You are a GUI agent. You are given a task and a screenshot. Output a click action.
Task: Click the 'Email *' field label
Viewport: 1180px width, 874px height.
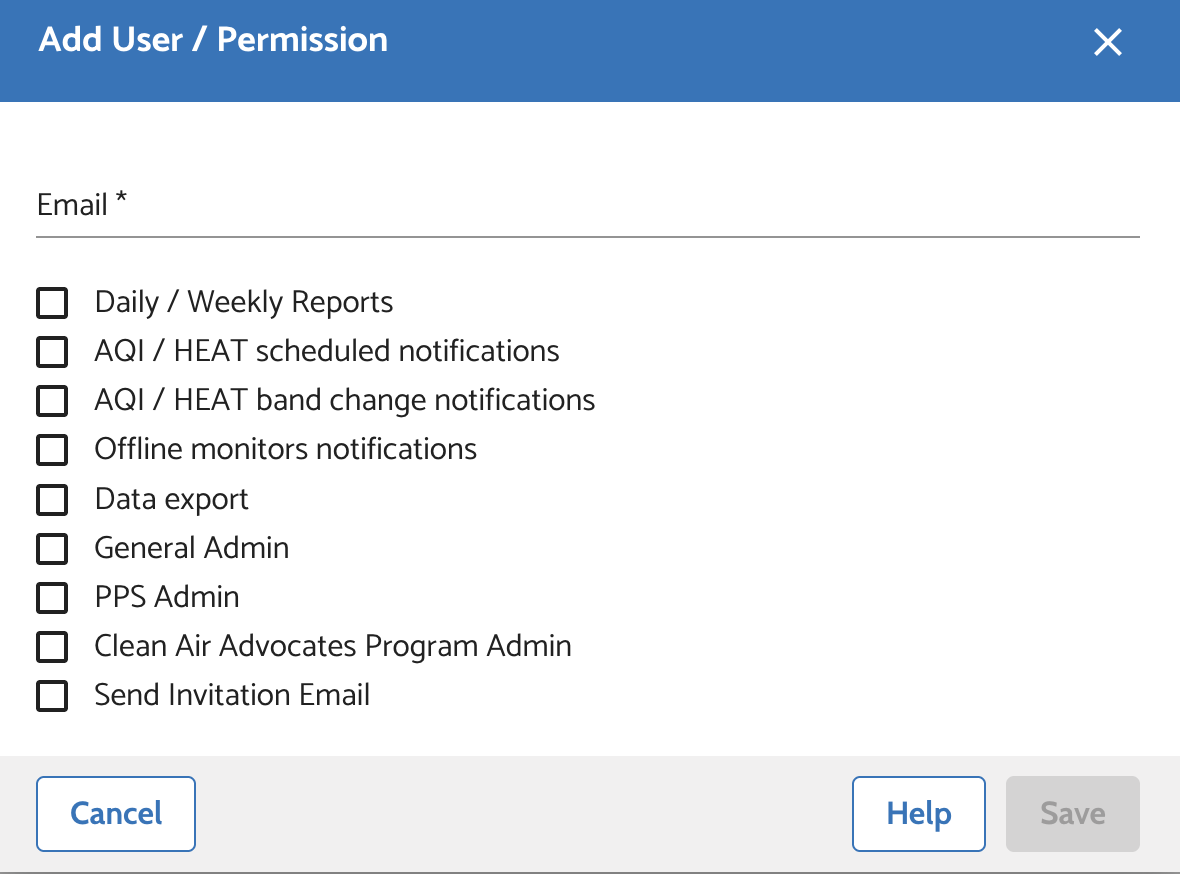tap(82, 205)
